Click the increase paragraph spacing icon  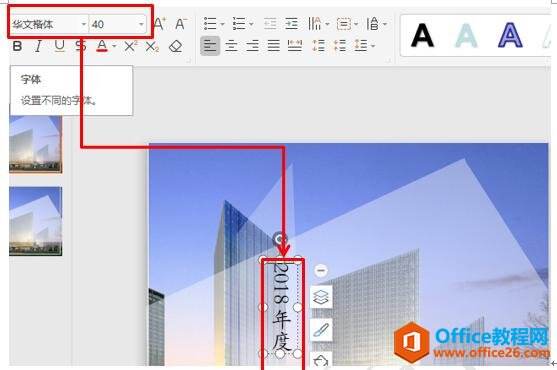(x=319, y=46)
